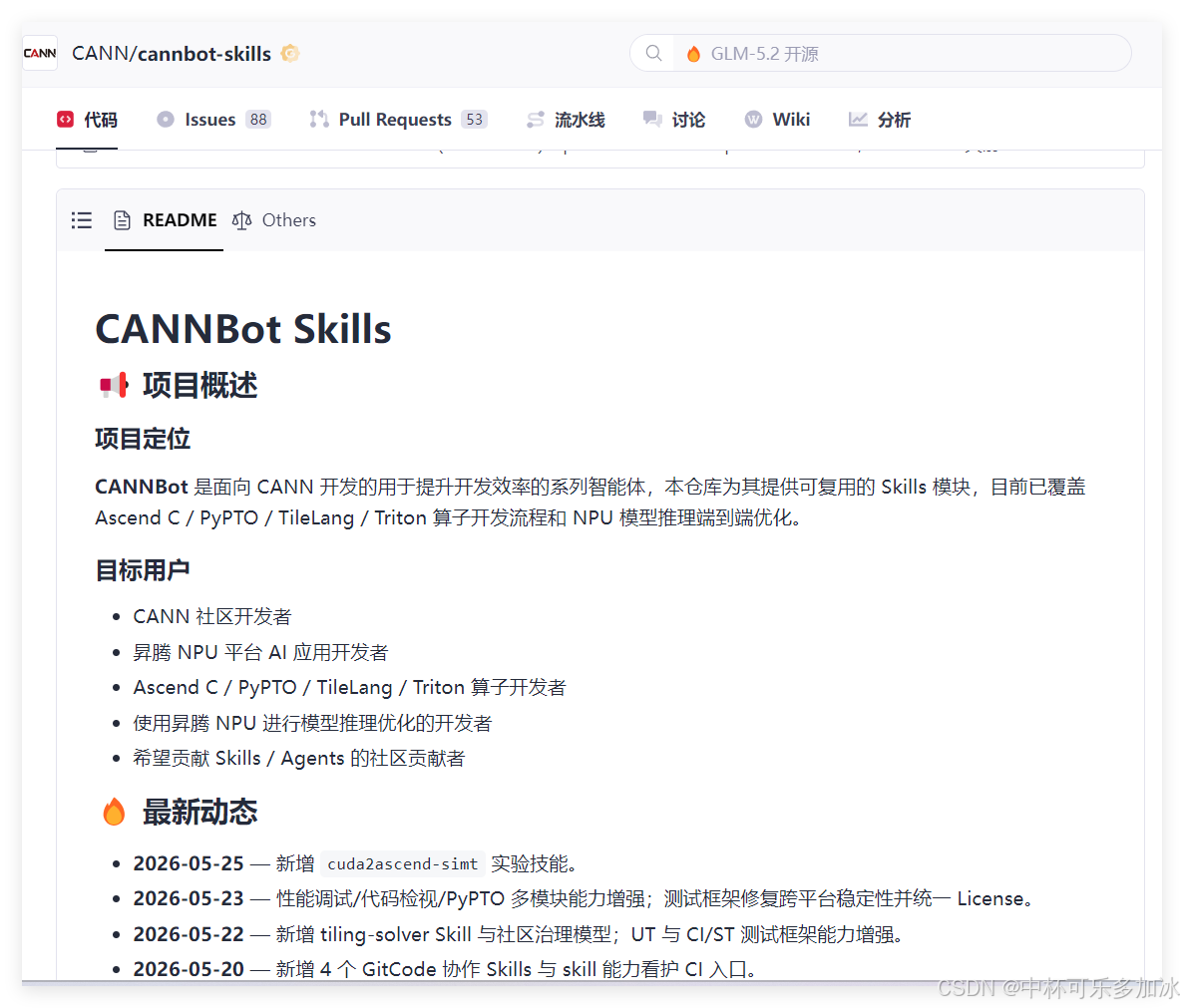This screenshot has width=1184, height=1008.
Task: Click the Issues tab circle icon
Action: point(166,120)
